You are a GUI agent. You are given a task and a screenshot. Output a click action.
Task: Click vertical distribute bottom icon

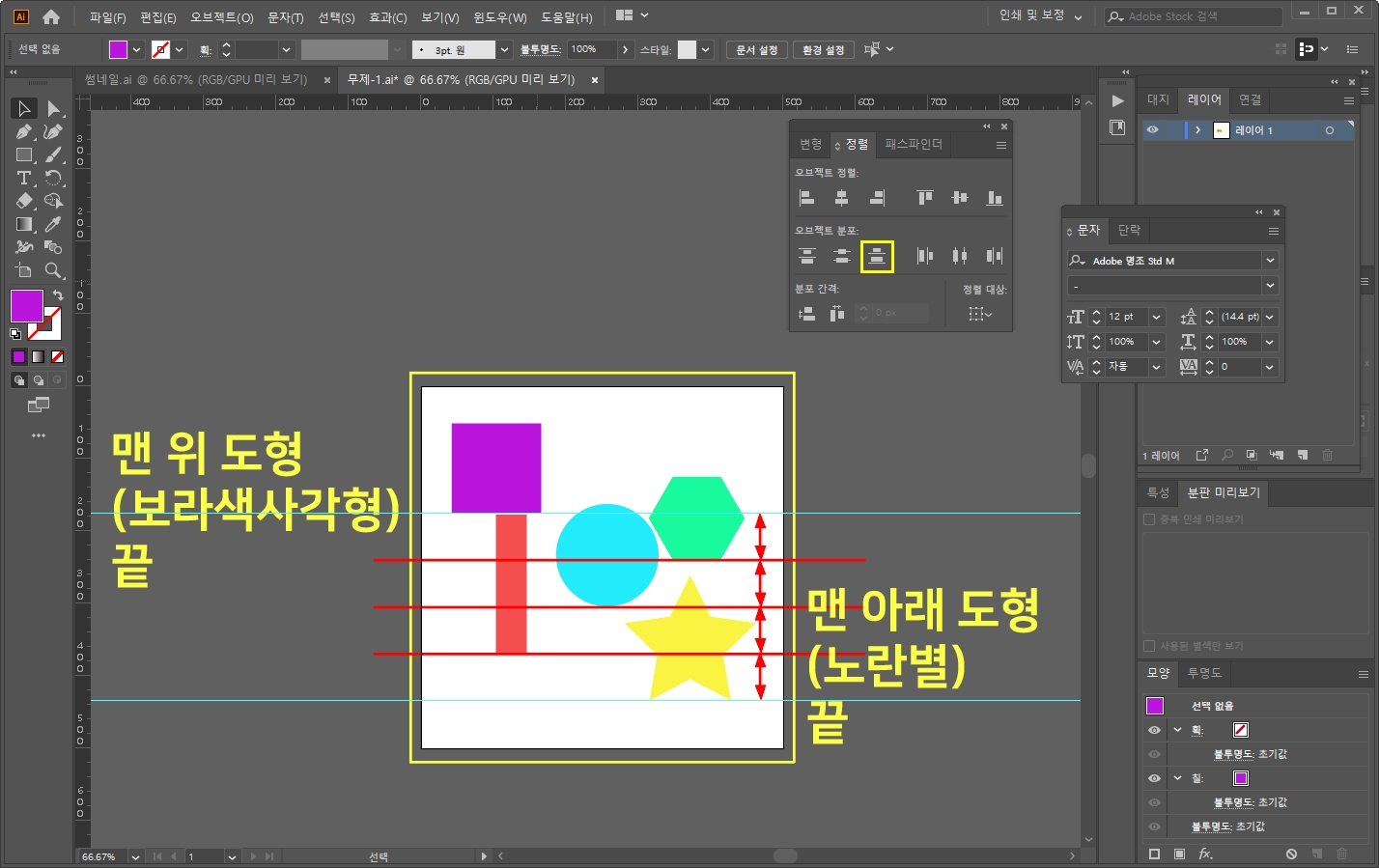coord(877,256)
